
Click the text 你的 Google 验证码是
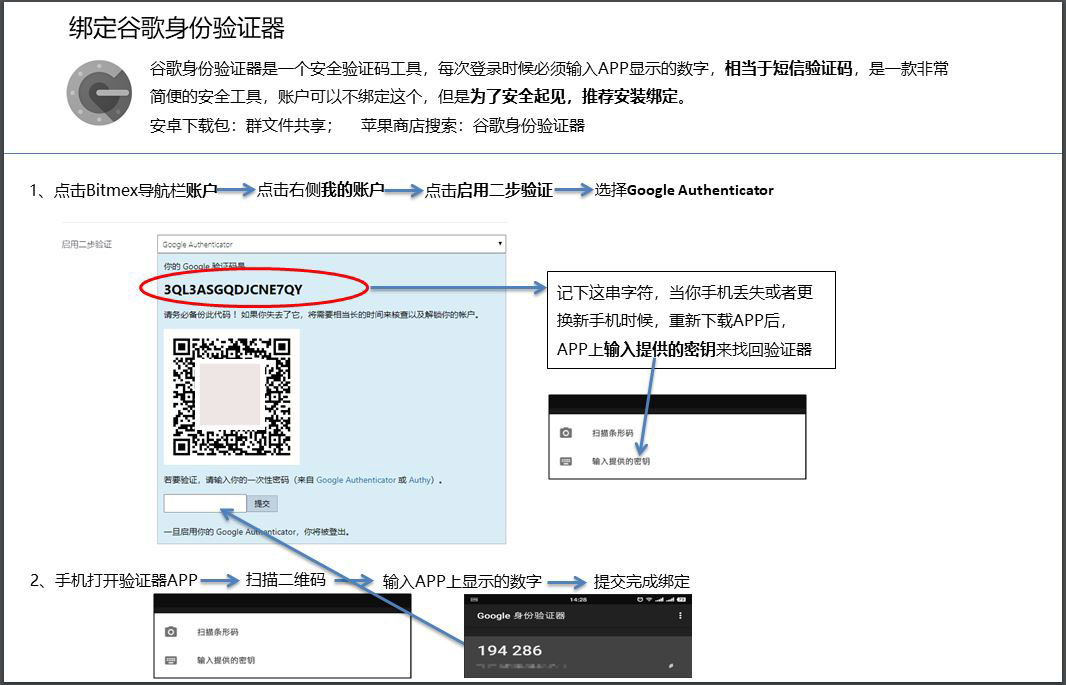(204, 266)
